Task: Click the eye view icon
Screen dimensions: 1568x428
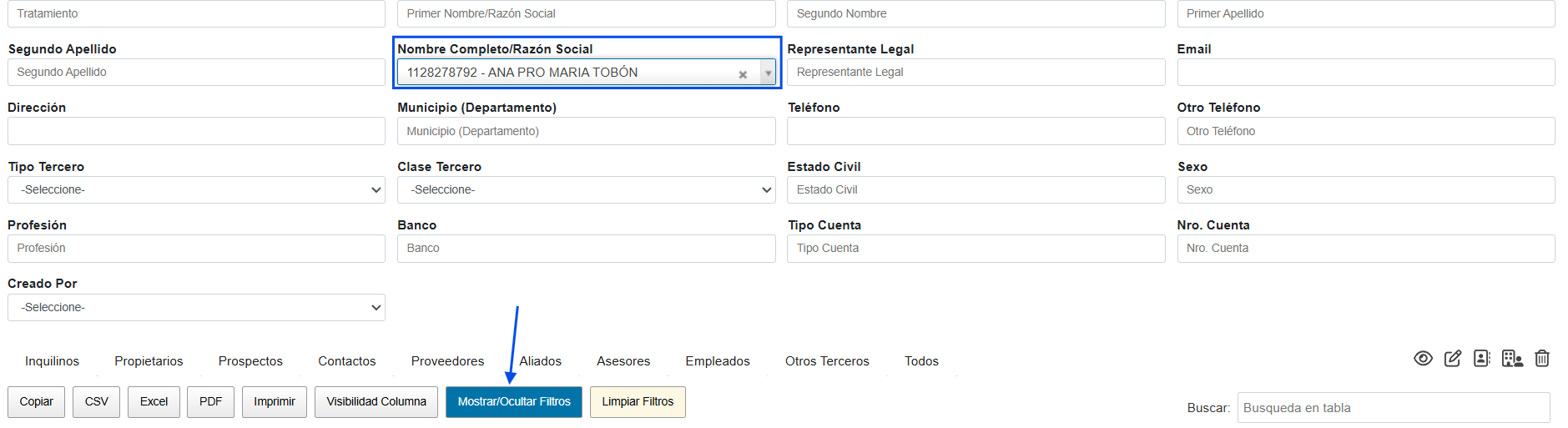Action: click(1423, 358)
